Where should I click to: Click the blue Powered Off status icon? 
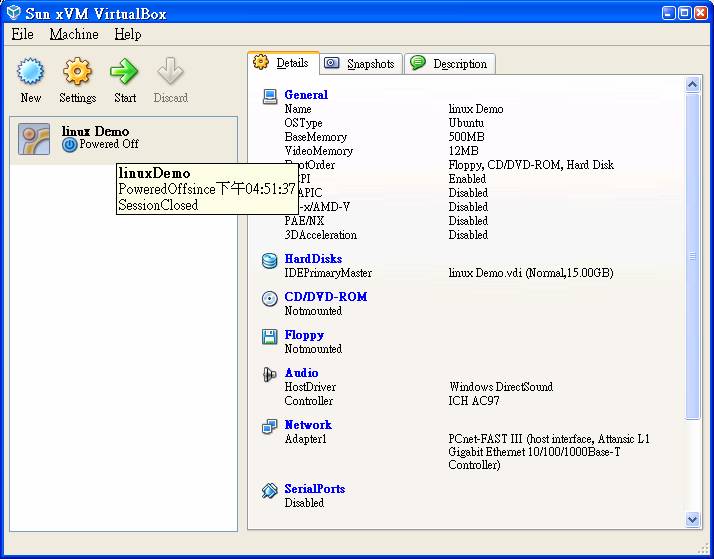coord(70,145)
